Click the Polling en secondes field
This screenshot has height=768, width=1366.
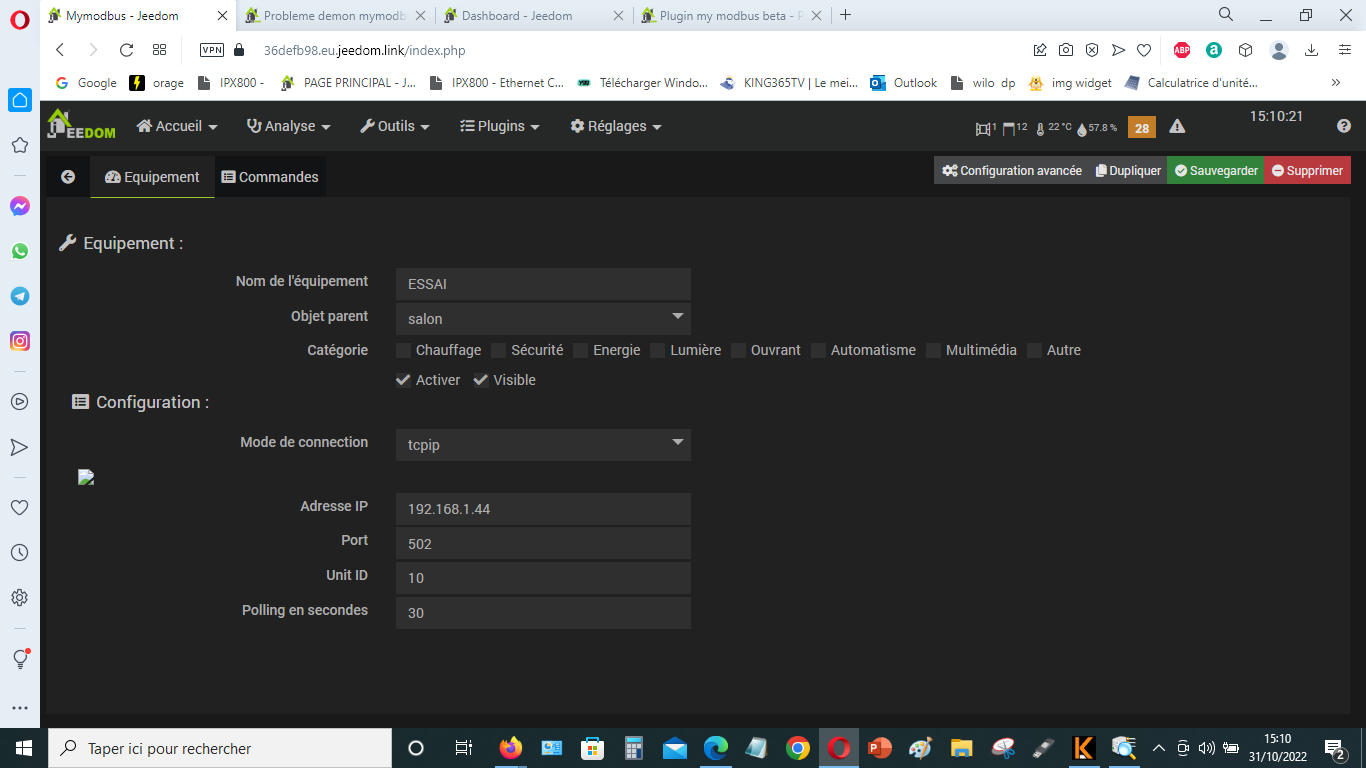543,612
